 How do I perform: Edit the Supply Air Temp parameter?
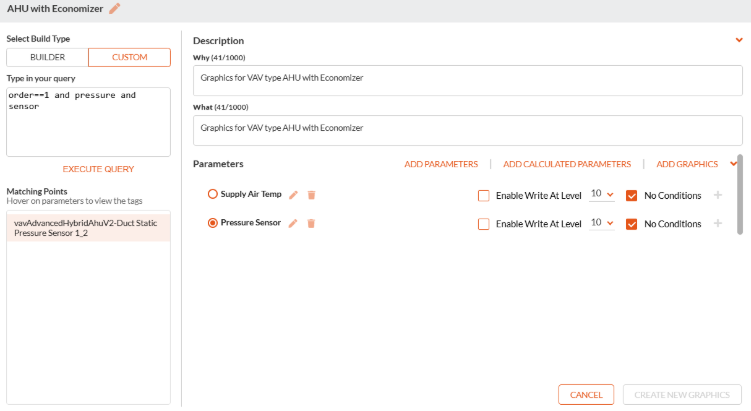293,195
